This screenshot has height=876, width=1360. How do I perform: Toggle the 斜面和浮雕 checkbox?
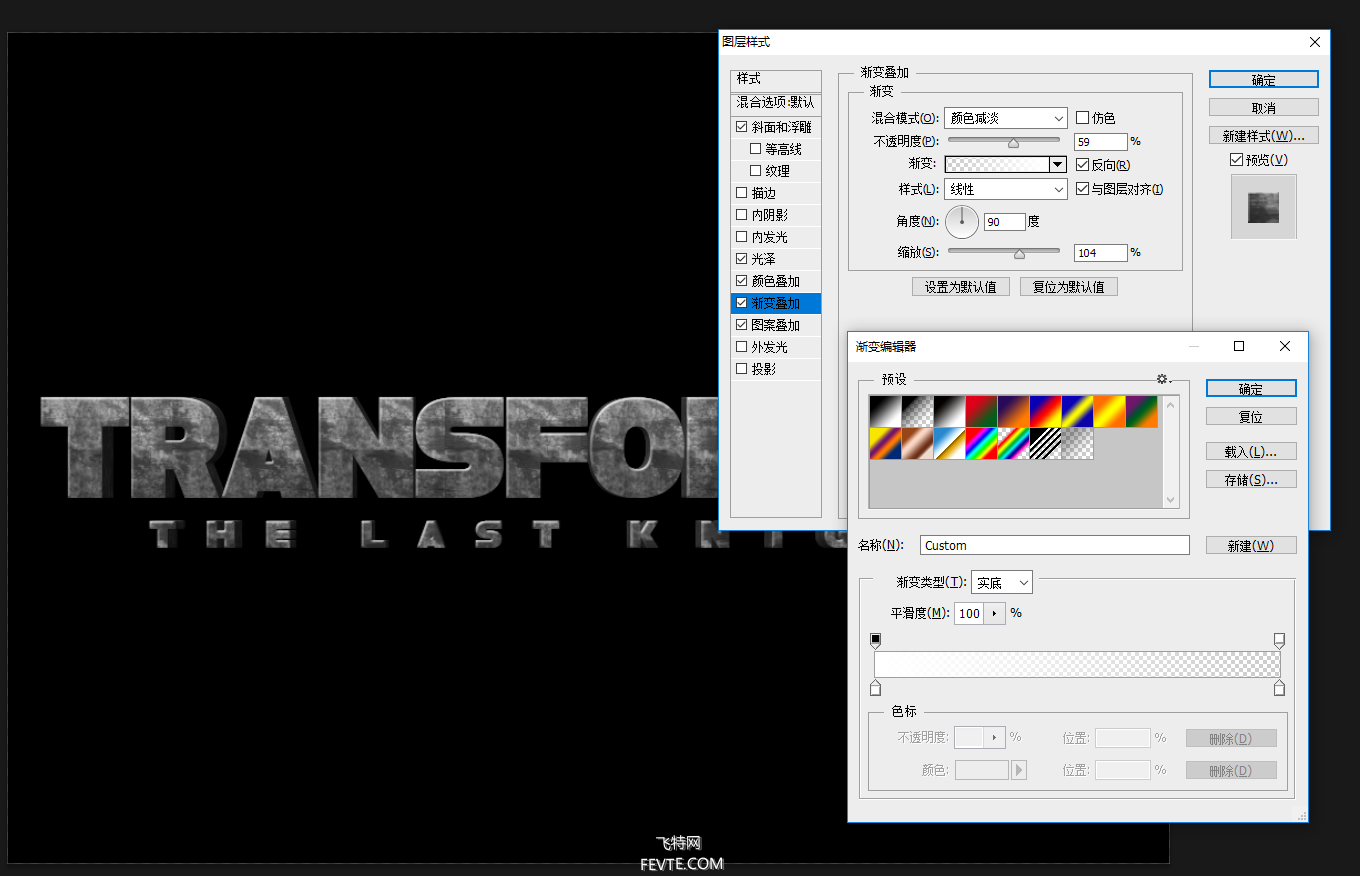(x=741, y=127)
